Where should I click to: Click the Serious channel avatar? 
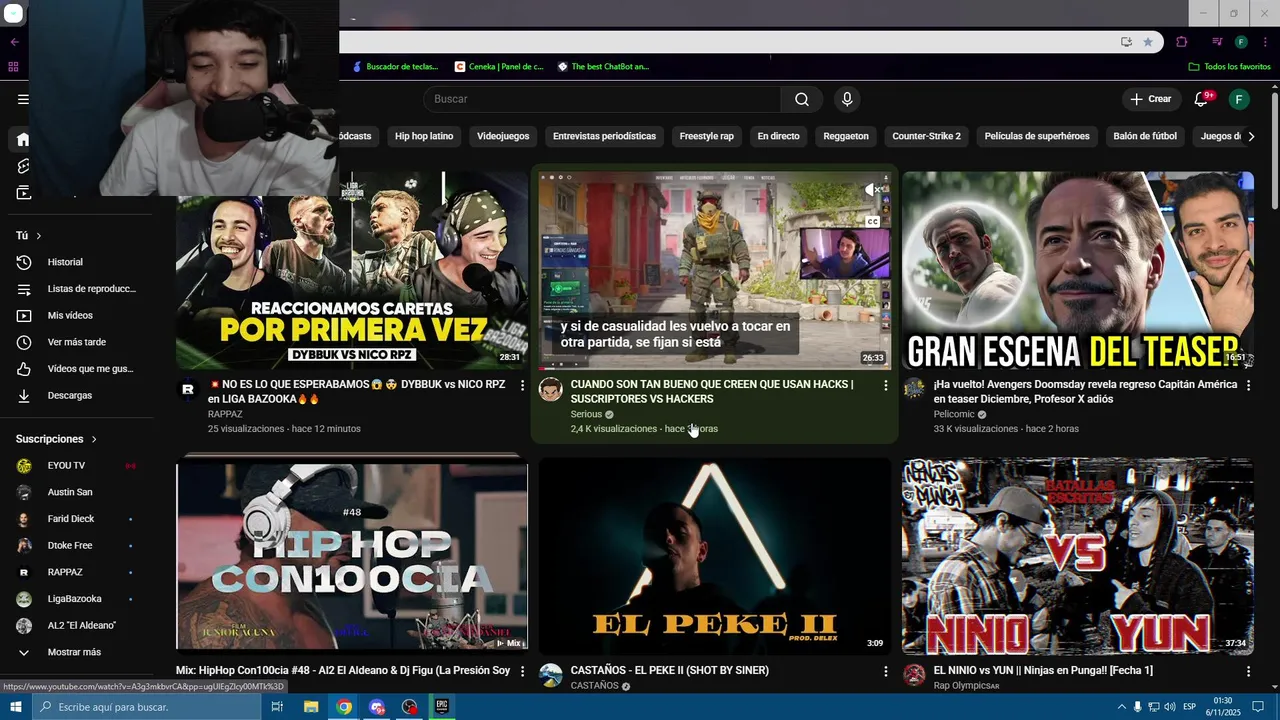pos(551,390)
